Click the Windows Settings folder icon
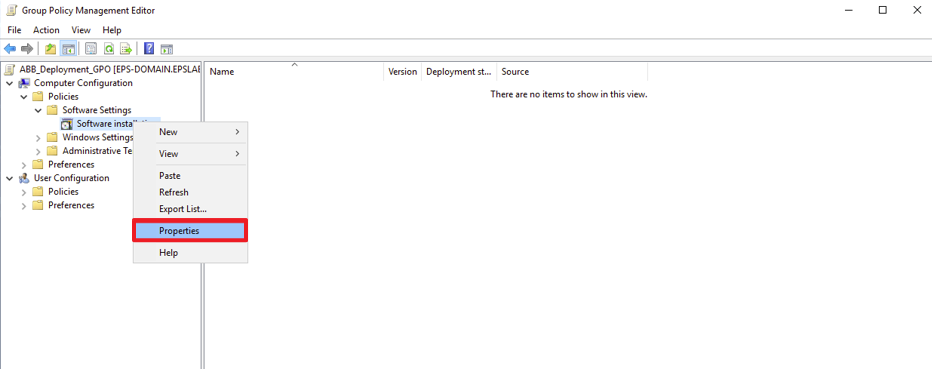The image size is (932, 369). click(x=53, y=137)
